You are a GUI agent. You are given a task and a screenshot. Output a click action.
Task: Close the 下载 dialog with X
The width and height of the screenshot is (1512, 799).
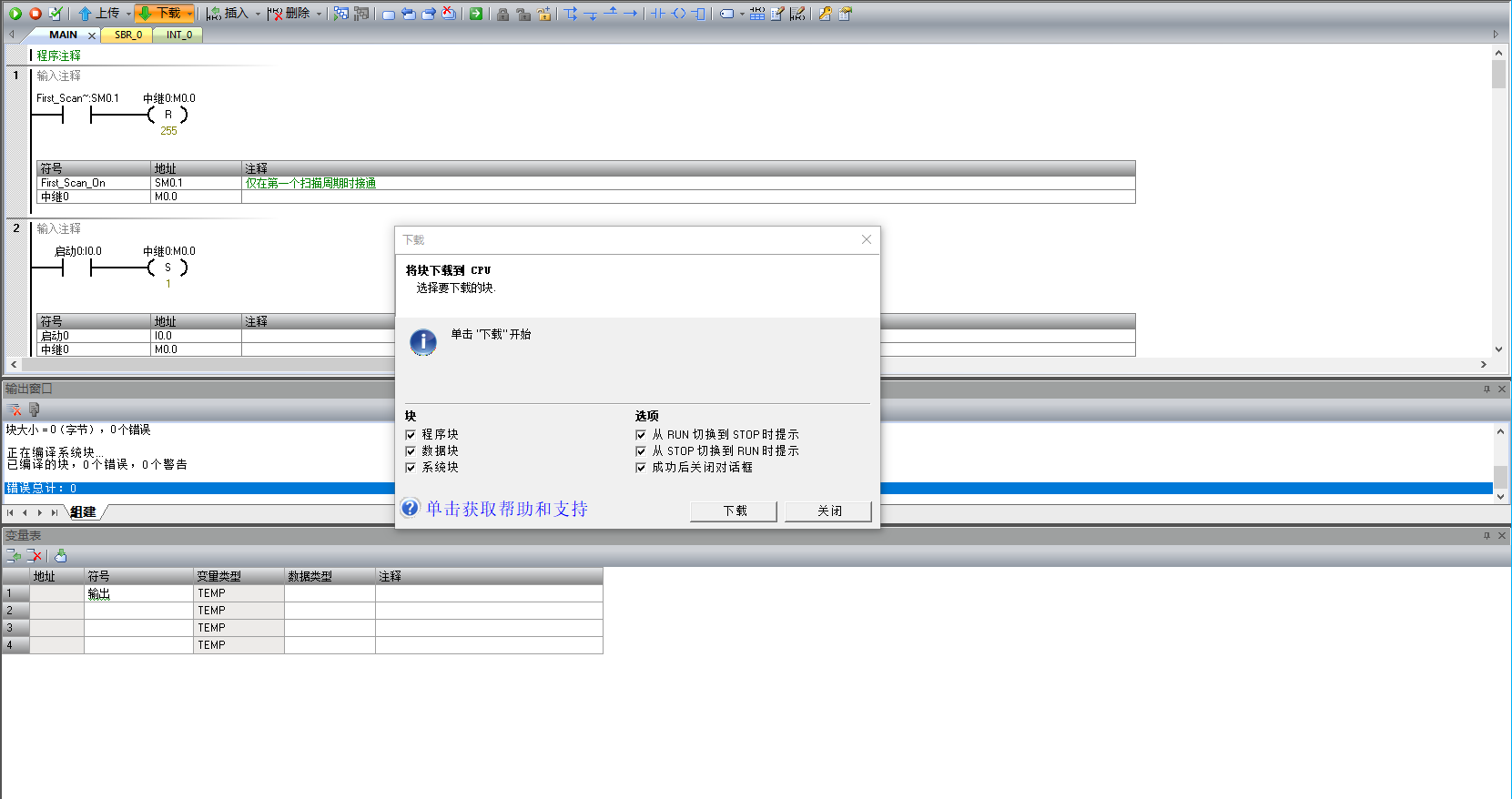(x=867, y=239)
